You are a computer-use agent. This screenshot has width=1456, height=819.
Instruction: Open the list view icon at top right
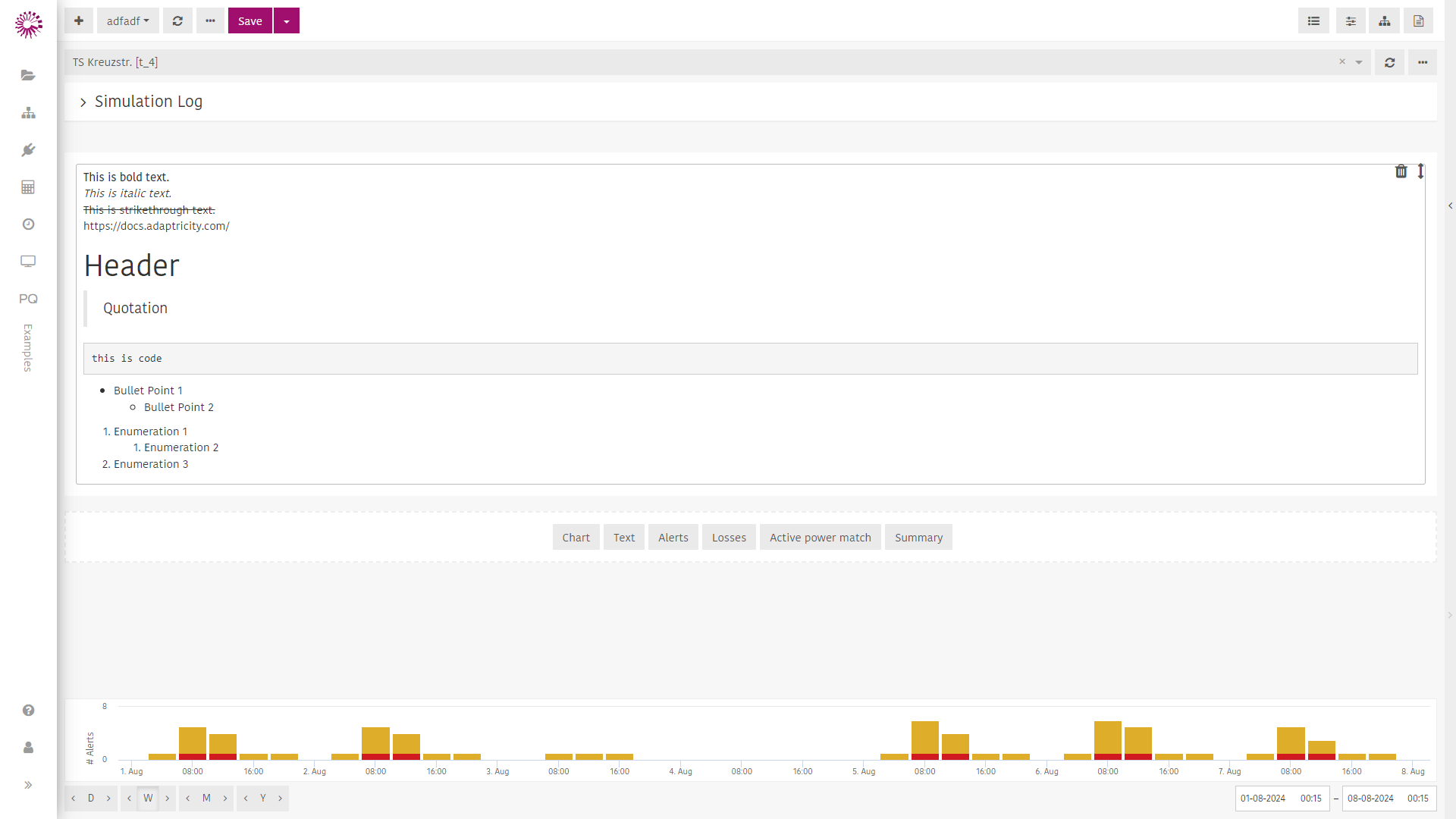point(1313,21)
